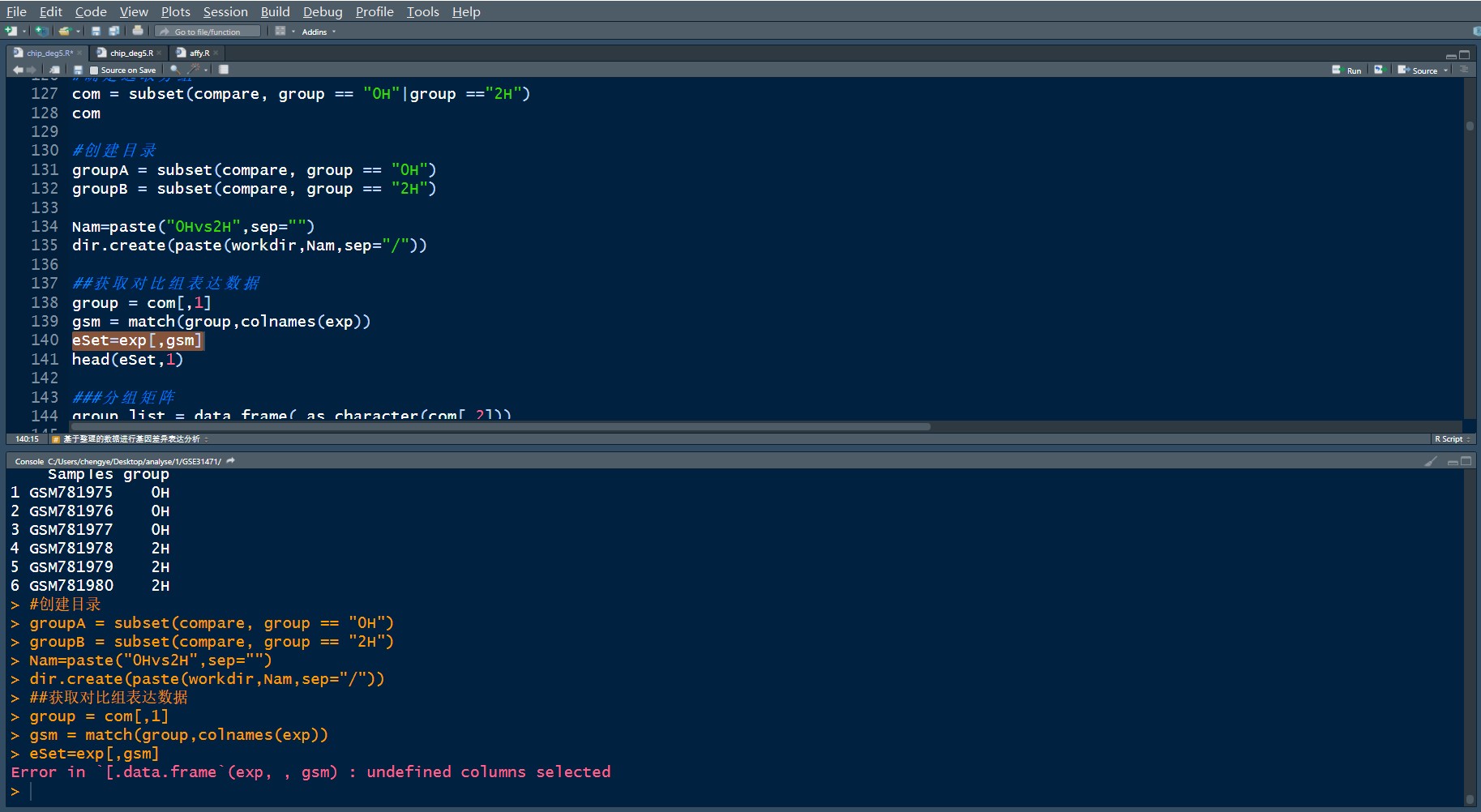Open the Profile menu
The image size is (1481, 812).
tap(375, 11)
